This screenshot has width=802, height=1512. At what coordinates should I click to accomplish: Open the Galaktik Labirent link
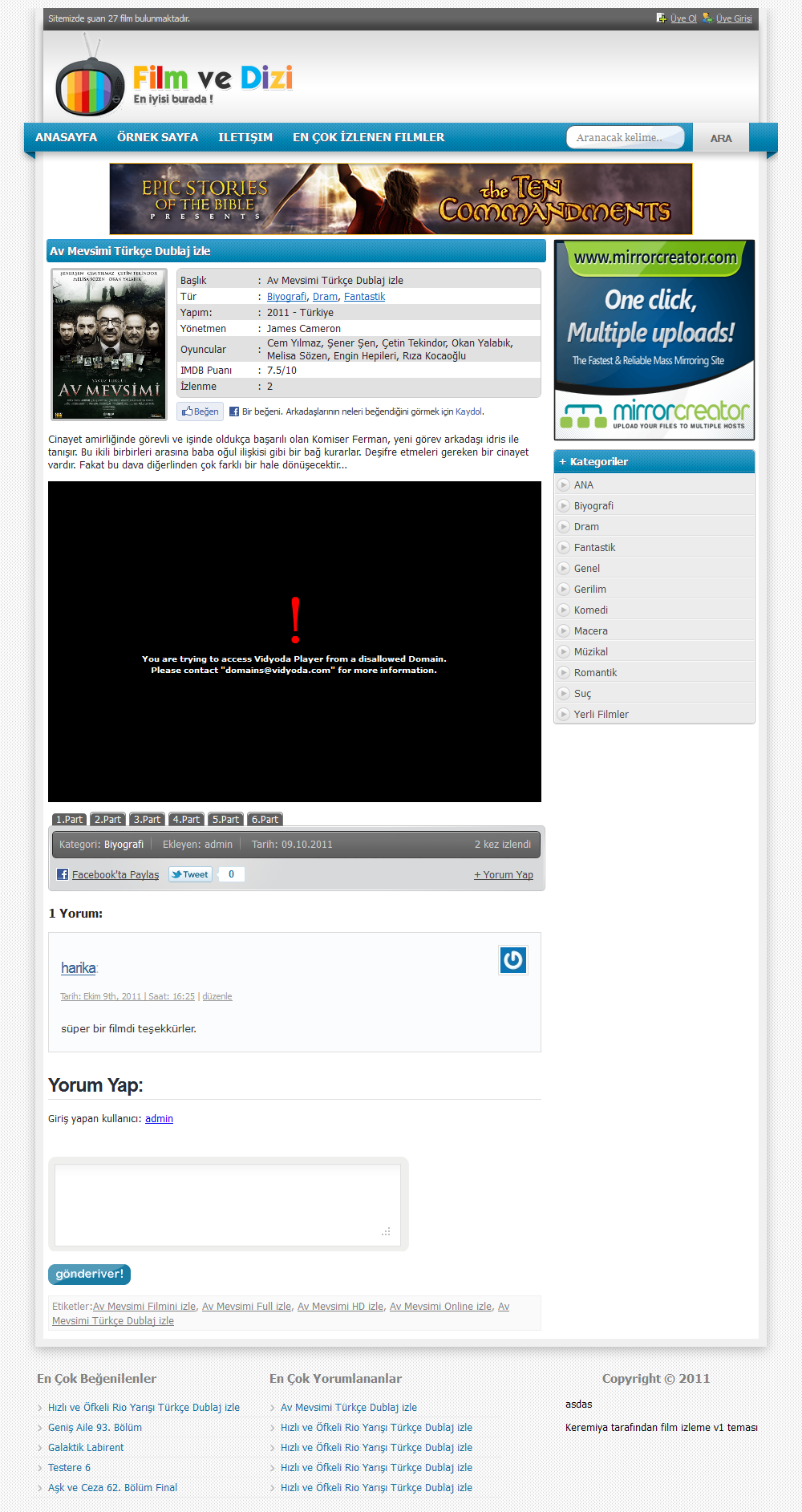[86, 1448]
